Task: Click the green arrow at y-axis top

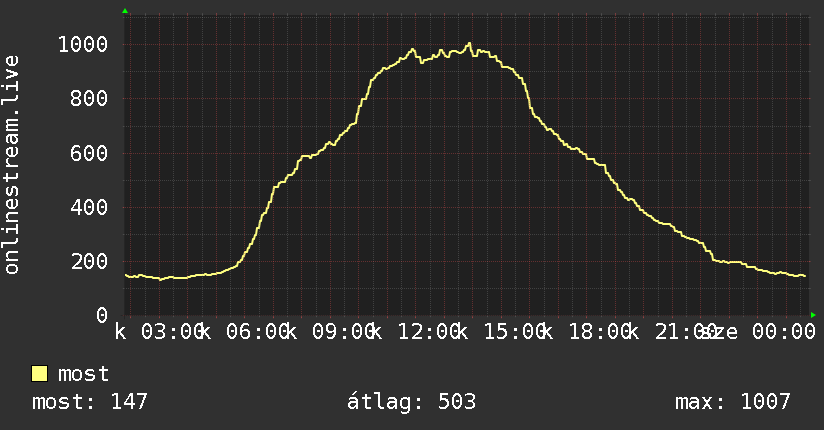Action: 125,11
